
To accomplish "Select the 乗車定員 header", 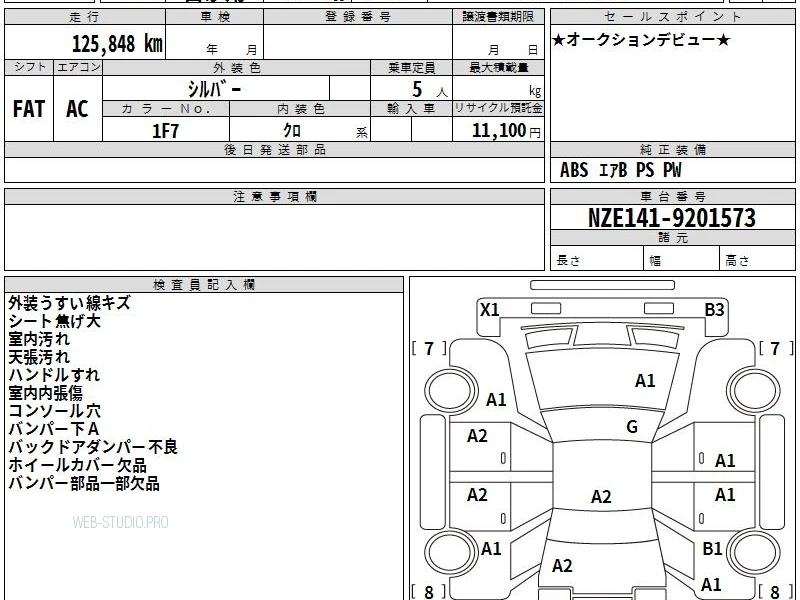I will click(x=411, y=67).
